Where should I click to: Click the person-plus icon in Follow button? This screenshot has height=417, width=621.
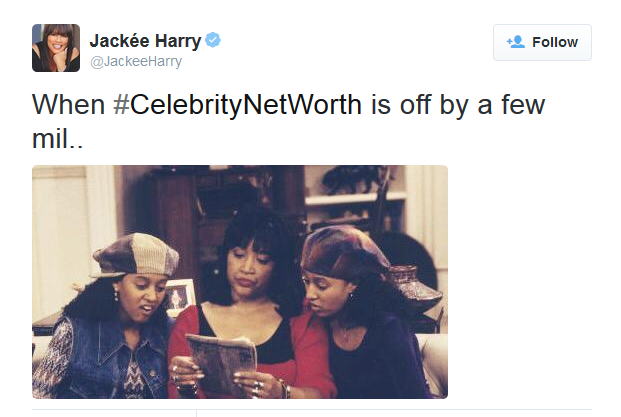pos(515,42)
